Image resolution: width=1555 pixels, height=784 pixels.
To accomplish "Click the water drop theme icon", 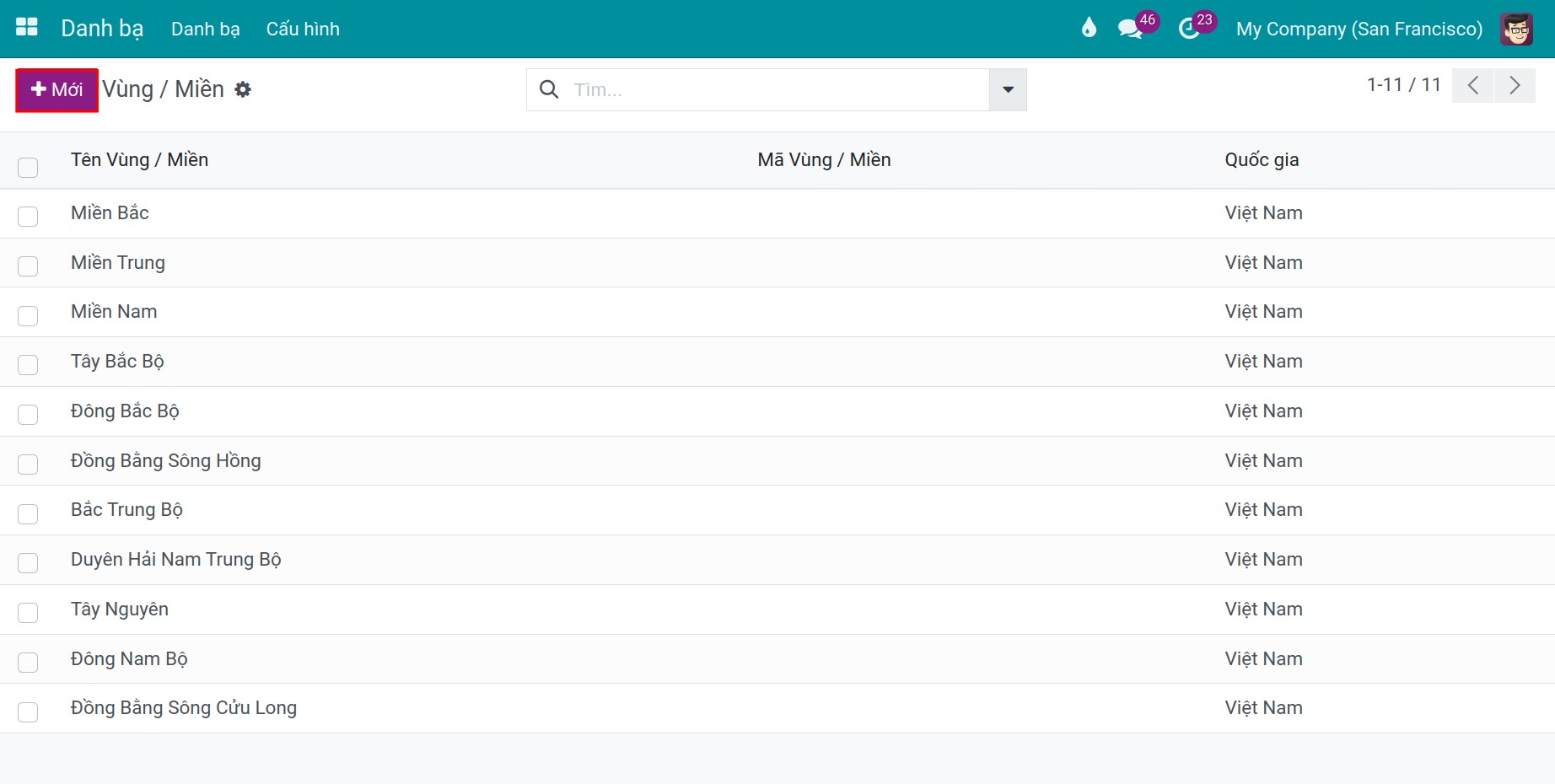I will pos(1089,29).
